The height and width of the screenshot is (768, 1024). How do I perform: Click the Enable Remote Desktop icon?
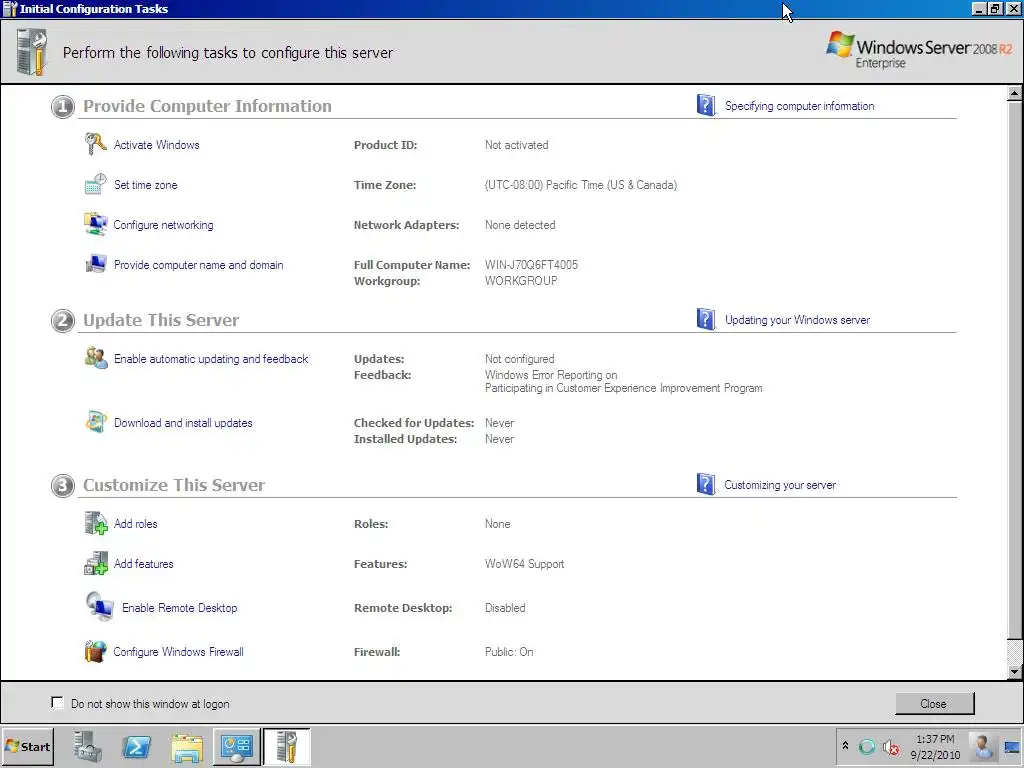pyautogui.click(x=100, y=606)
